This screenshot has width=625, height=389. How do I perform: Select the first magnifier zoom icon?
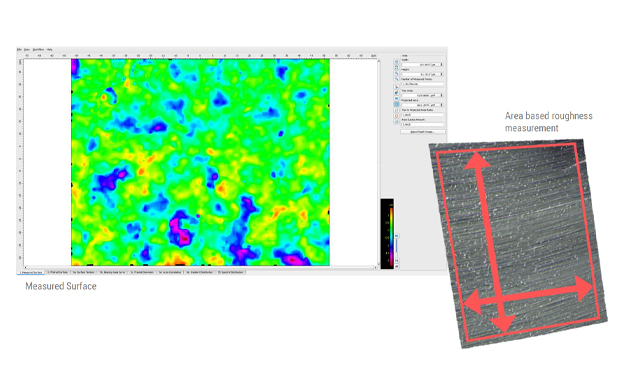pyautogui.click(x=396, y=73)
